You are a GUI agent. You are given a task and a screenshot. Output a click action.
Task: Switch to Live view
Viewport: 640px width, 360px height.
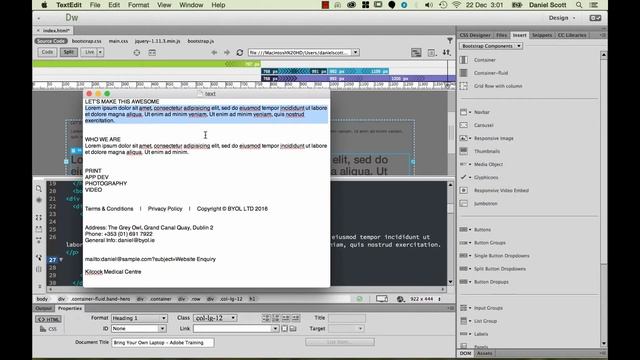89,52
